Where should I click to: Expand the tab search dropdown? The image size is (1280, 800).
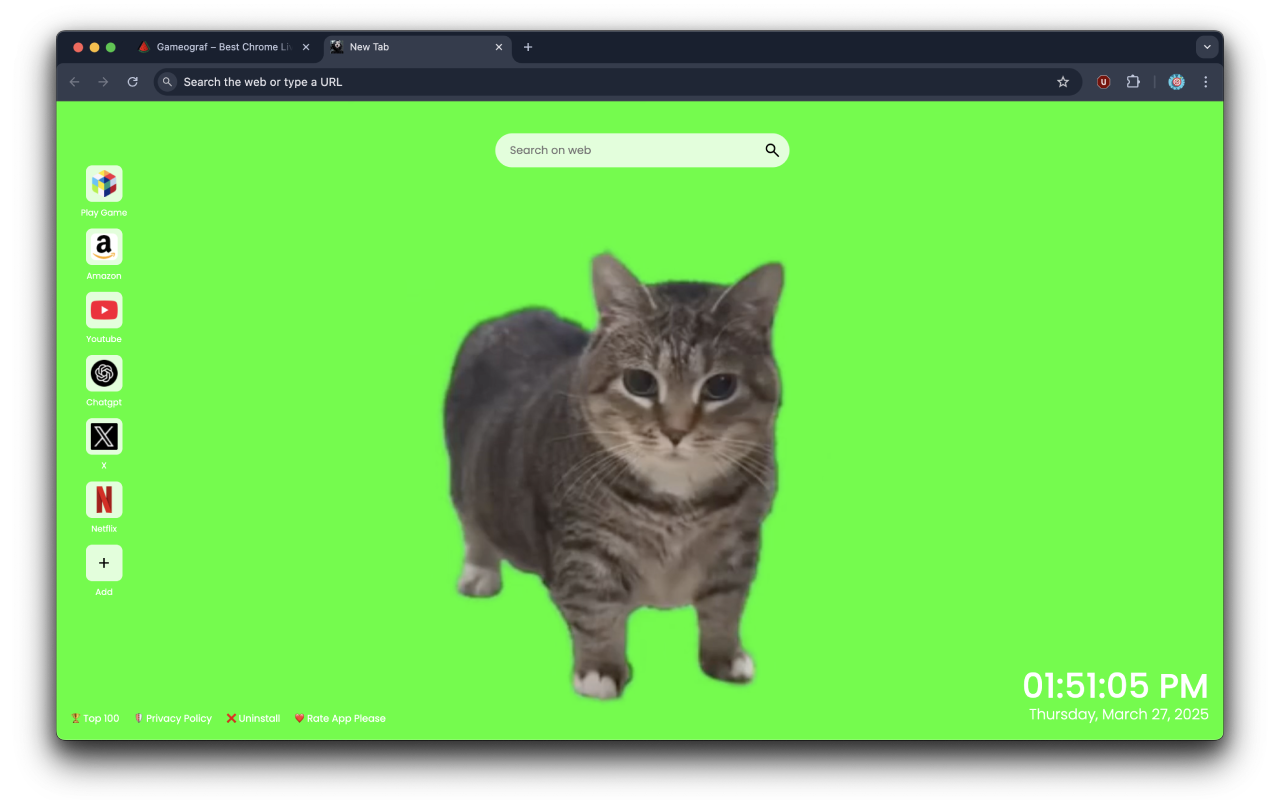pos(1207,47)
